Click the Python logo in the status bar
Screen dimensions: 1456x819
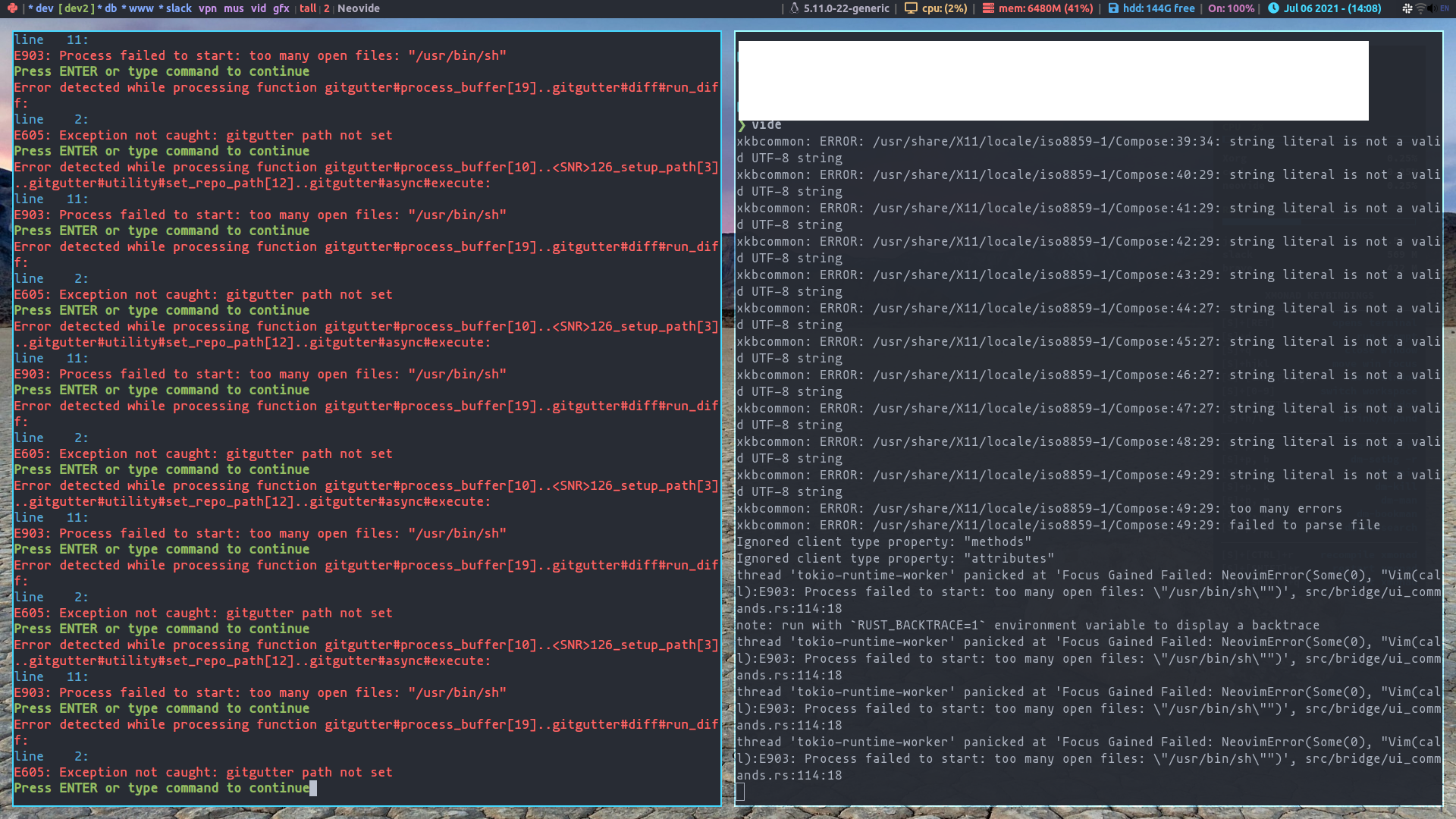[13, 8]
